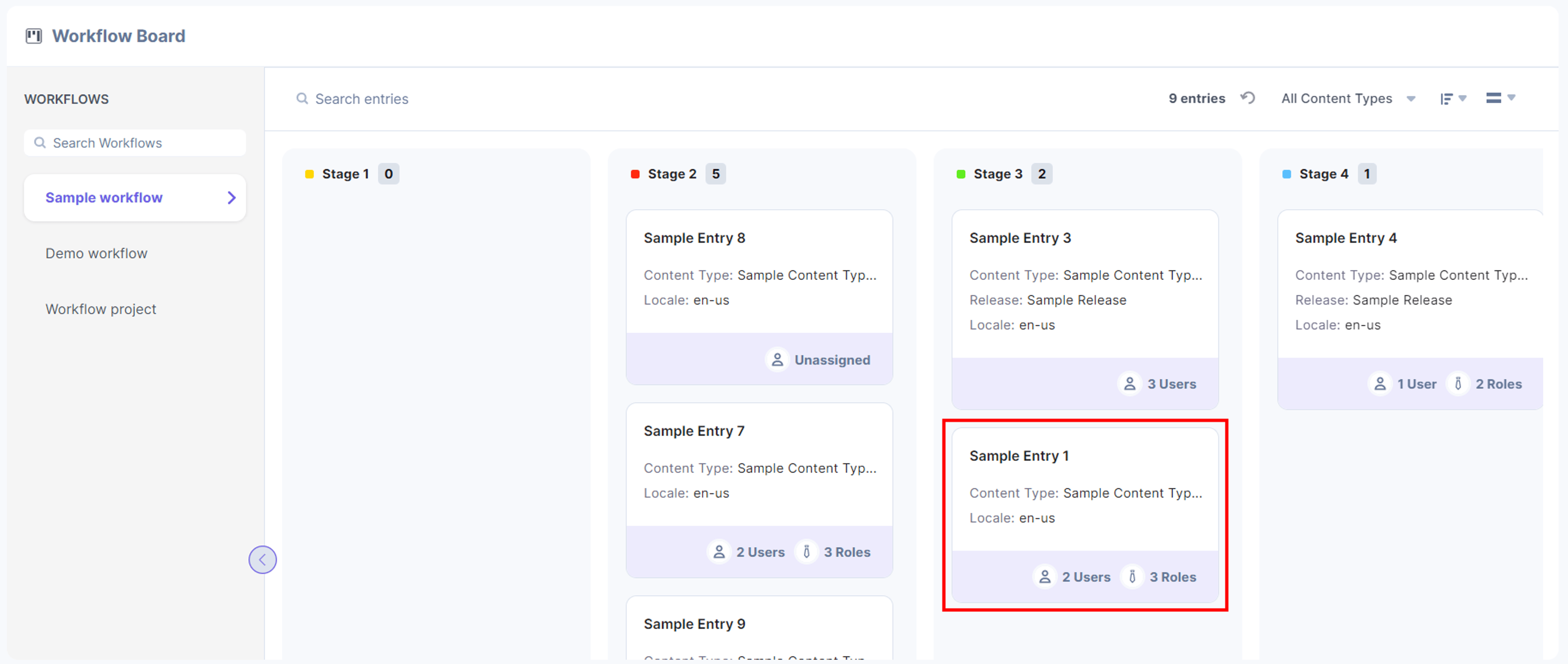Open the Sample Entry 9 card title
Screen dimensions: 1568x664
[695, 624]
